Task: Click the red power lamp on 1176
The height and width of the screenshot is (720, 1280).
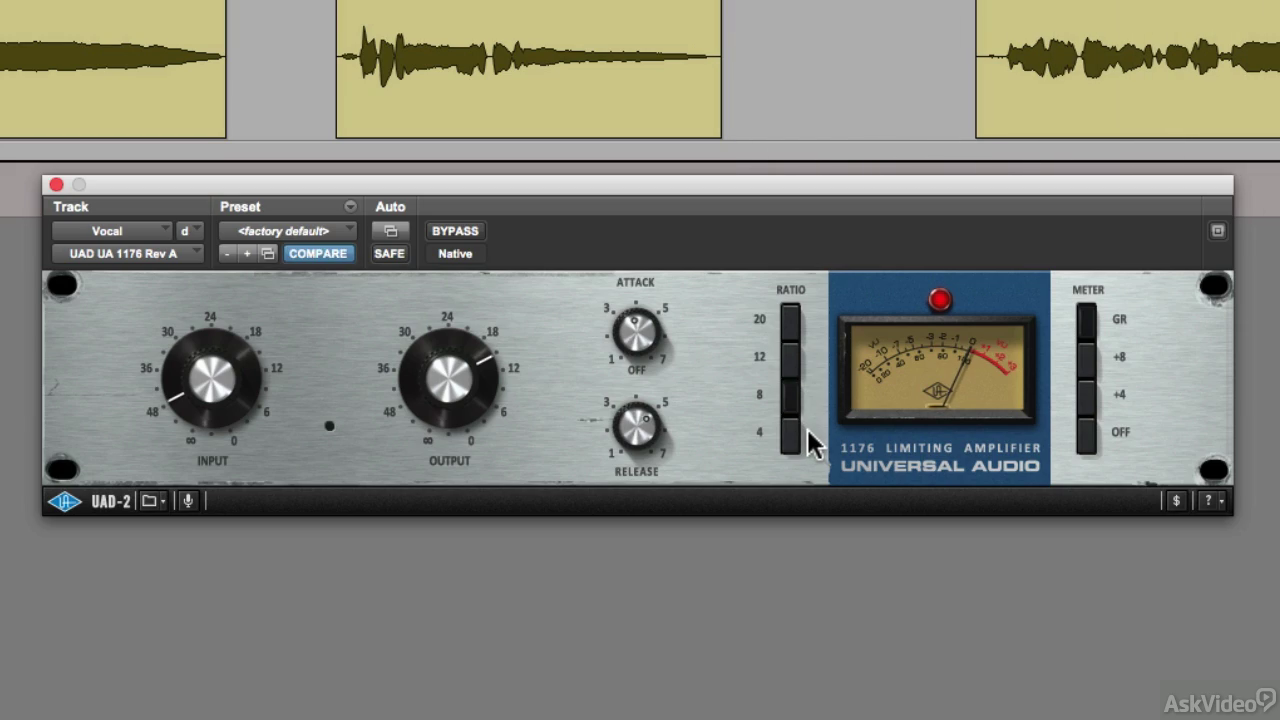Action: [939, 300]
